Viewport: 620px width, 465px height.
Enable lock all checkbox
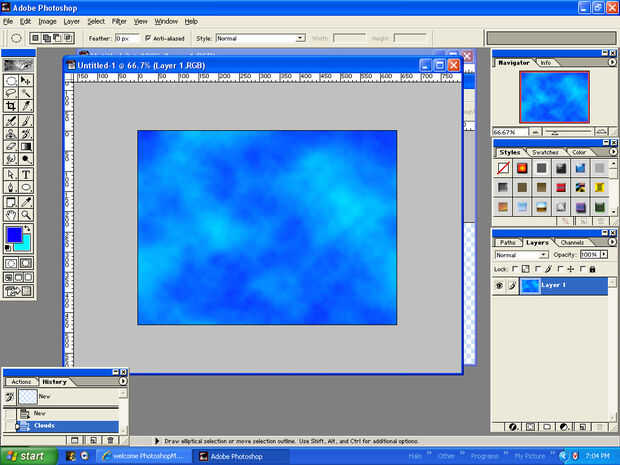point(582,269)
